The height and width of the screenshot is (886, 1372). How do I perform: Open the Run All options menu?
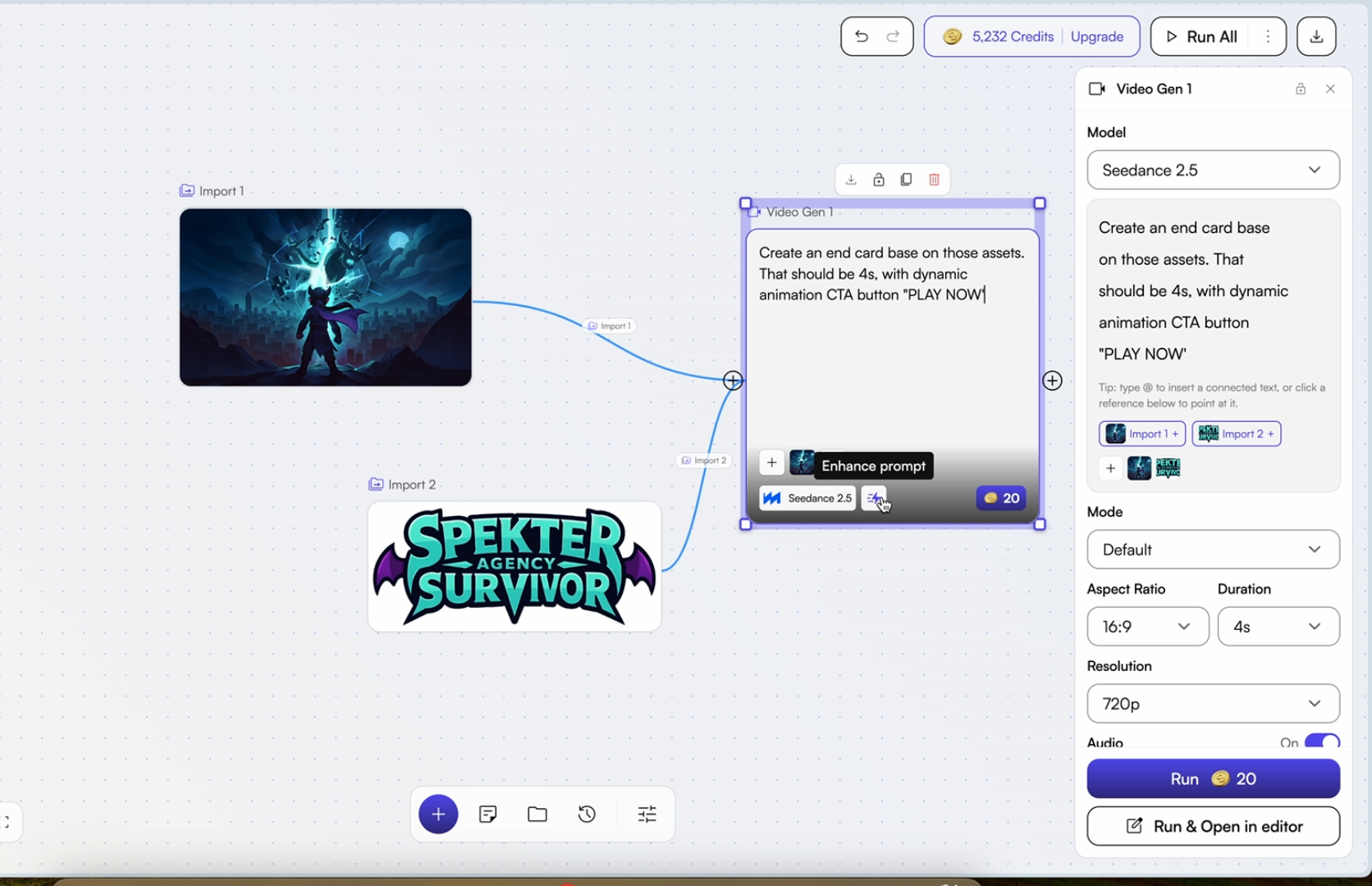1268,36
